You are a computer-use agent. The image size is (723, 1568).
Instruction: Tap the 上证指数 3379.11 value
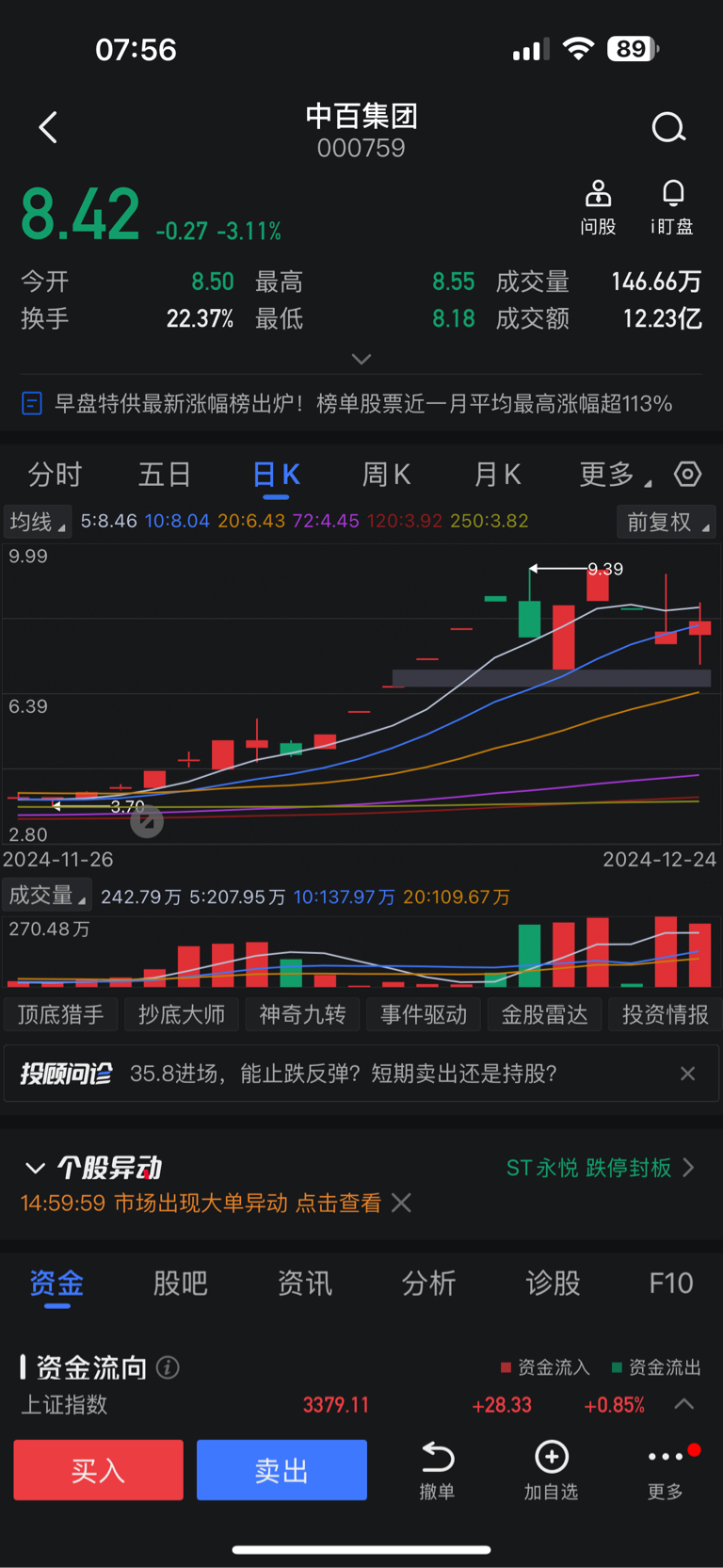(x=336, y=1405)
